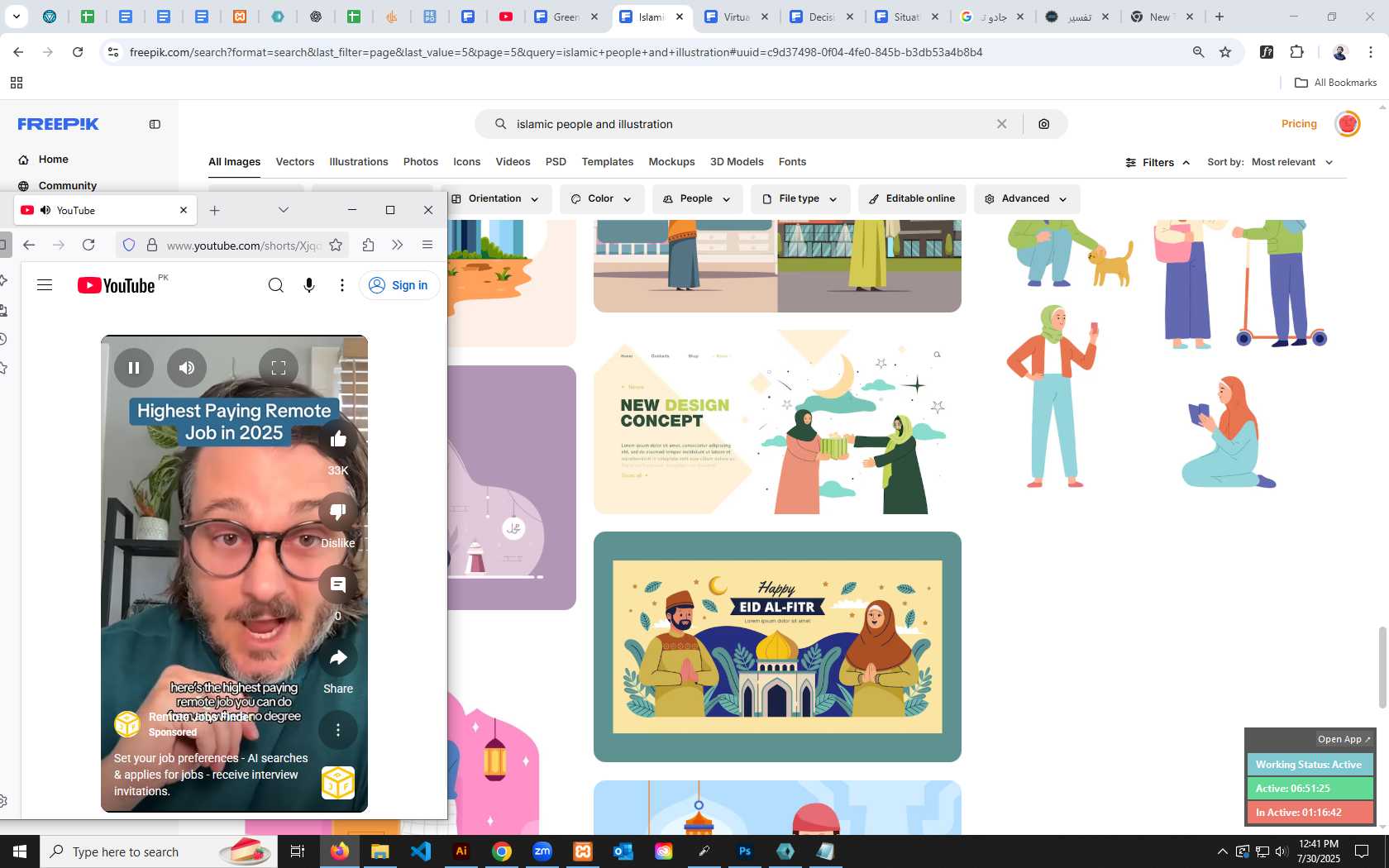
Task: Toggle the Editable online filter
Action: (x=912, y=199)
